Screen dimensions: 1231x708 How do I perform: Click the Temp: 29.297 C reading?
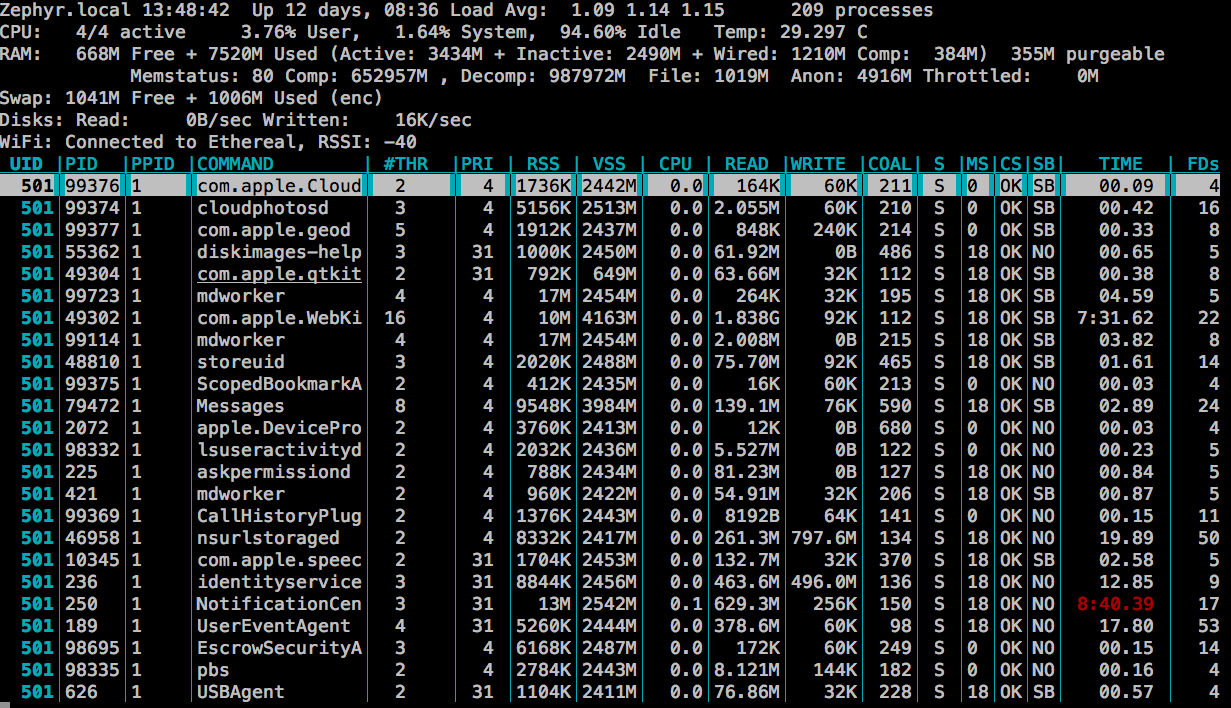[790, 32]
